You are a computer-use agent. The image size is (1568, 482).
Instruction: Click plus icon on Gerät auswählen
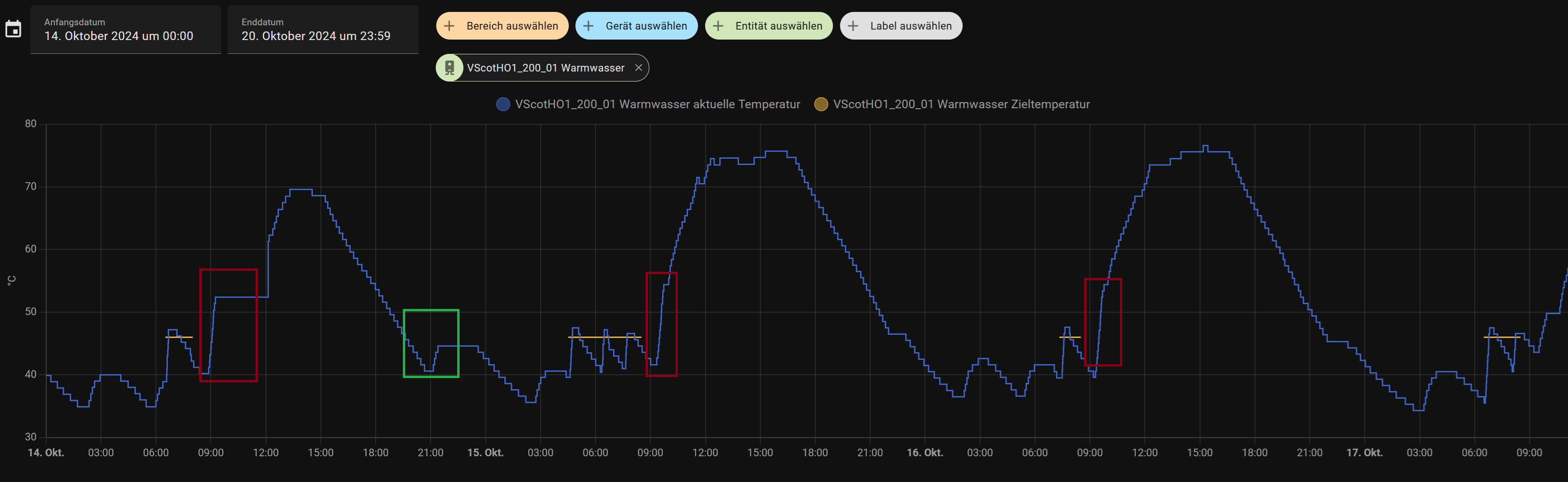[588, 26]
